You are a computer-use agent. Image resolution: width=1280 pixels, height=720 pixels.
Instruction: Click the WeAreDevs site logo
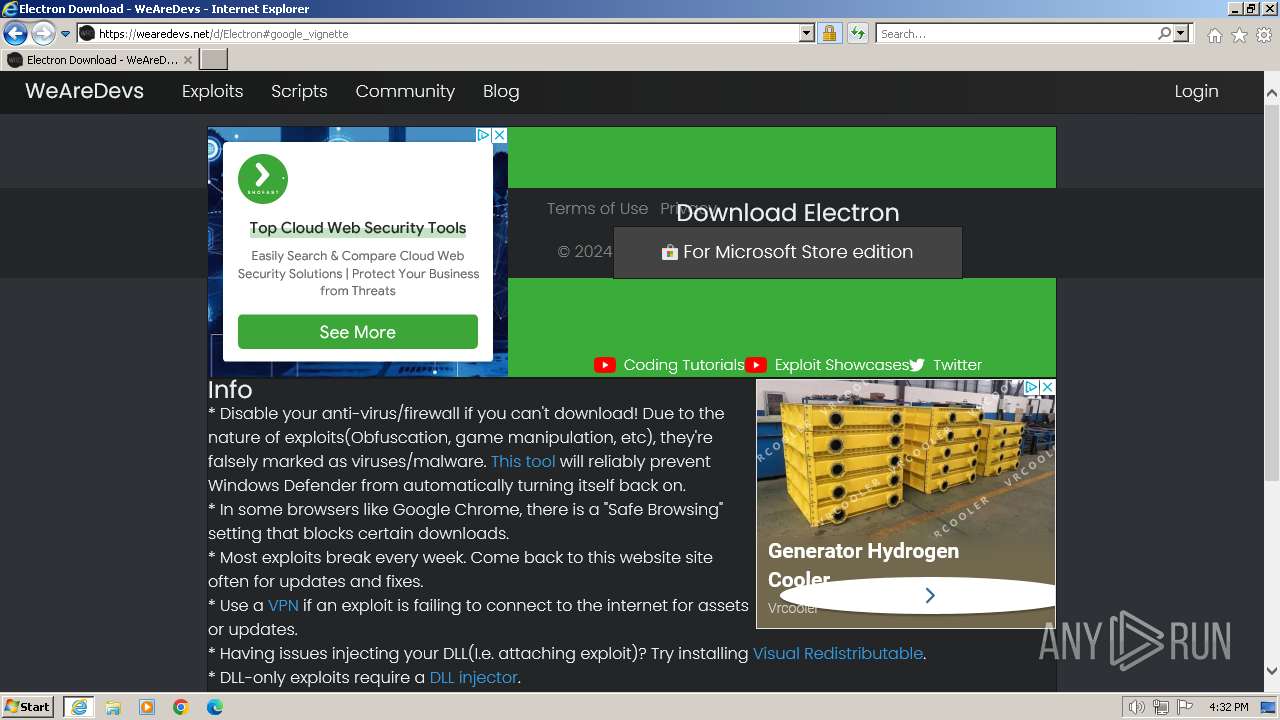84,91
